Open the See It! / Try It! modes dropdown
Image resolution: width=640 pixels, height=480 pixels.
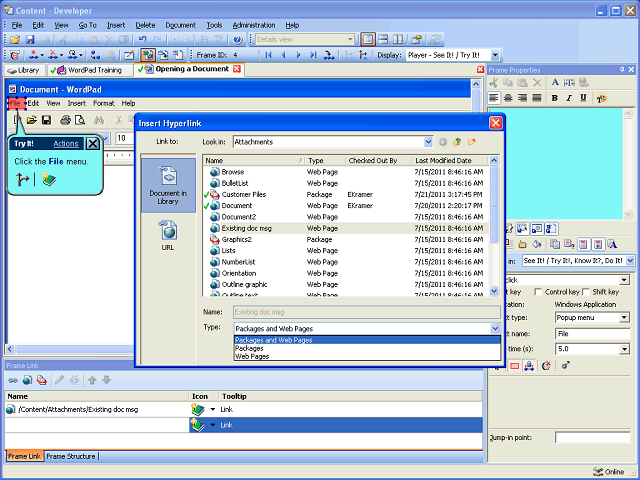630,260
